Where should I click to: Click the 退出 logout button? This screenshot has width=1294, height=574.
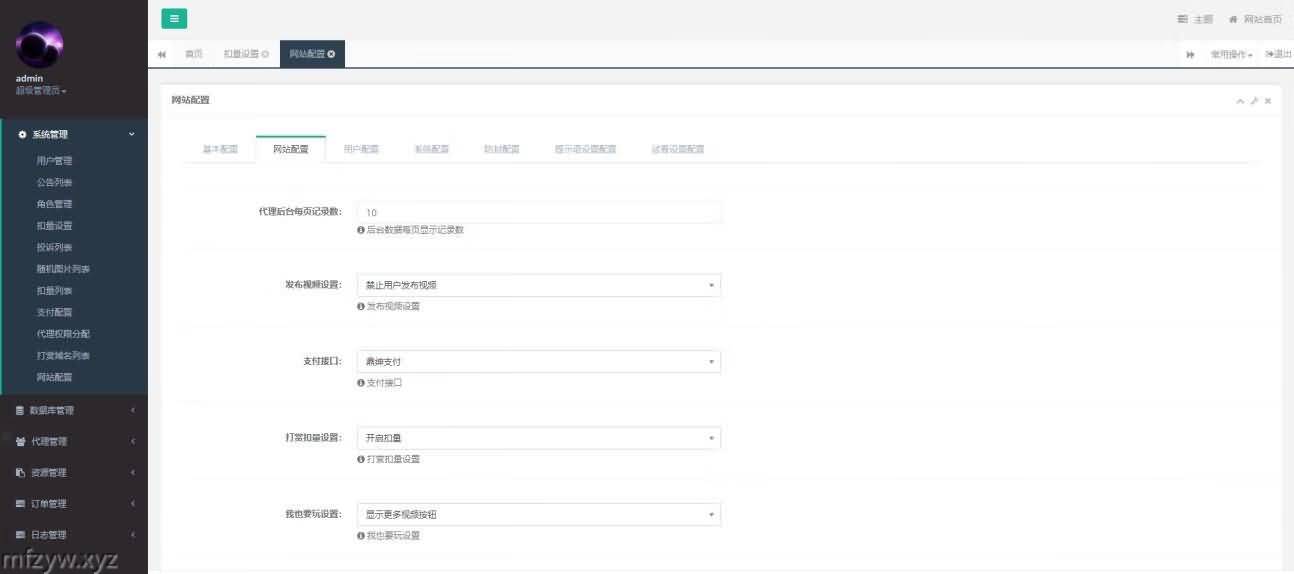tap(1278, 54)
